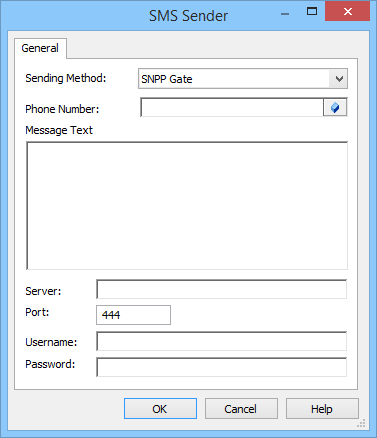Open Help for SMS Sender
This screenshot has height=438, width=377.
click(322, 408)
